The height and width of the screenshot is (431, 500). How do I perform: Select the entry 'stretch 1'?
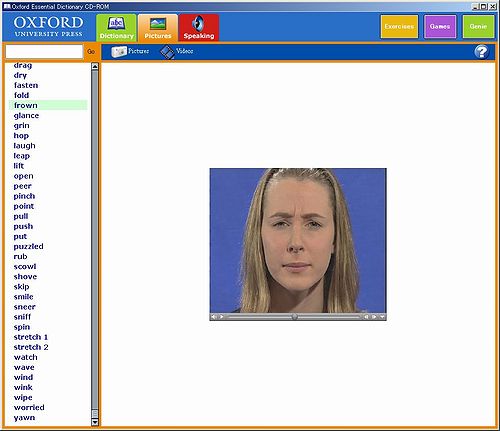[31, 337]
